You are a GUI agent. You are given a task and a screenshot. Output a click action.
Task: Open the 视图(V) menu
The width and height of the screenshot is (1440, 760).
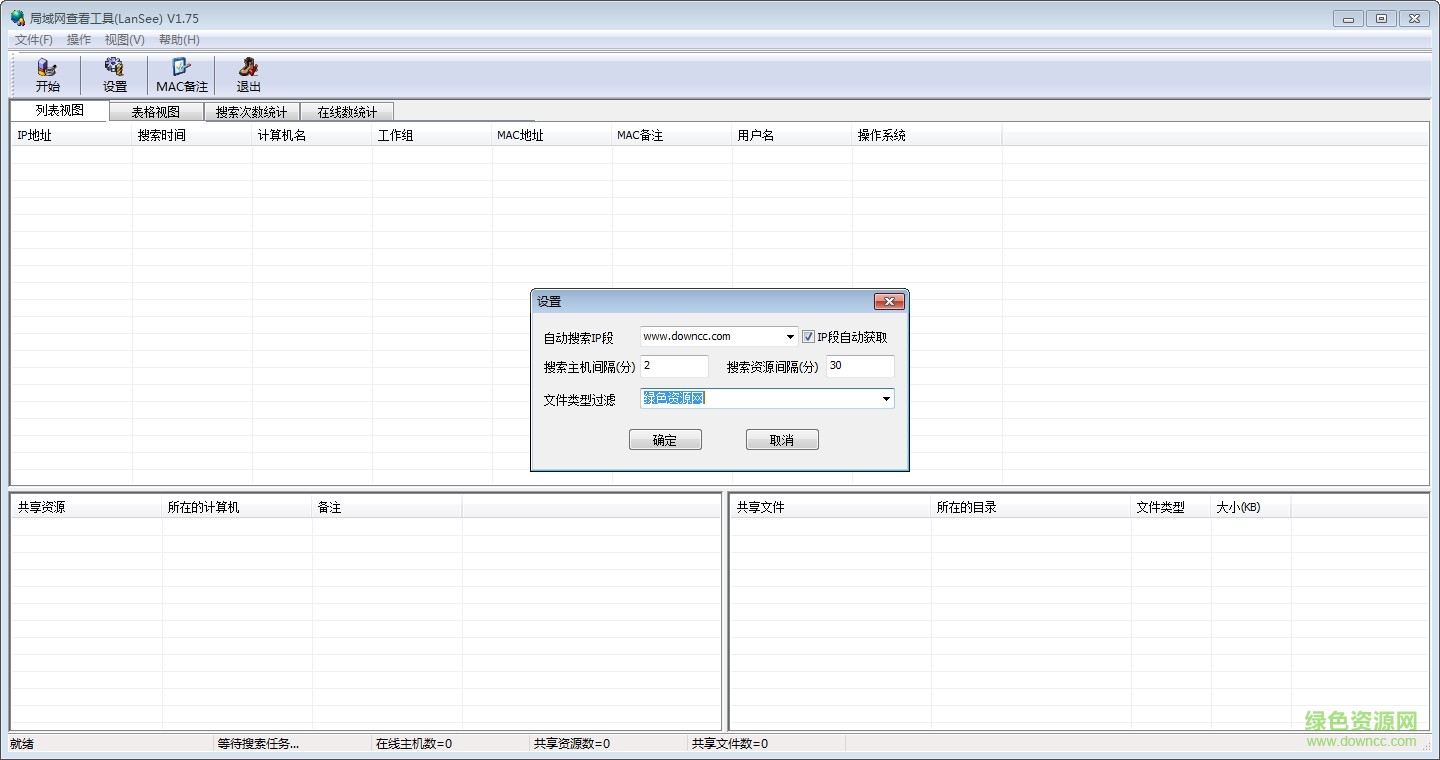click(125, 40)
